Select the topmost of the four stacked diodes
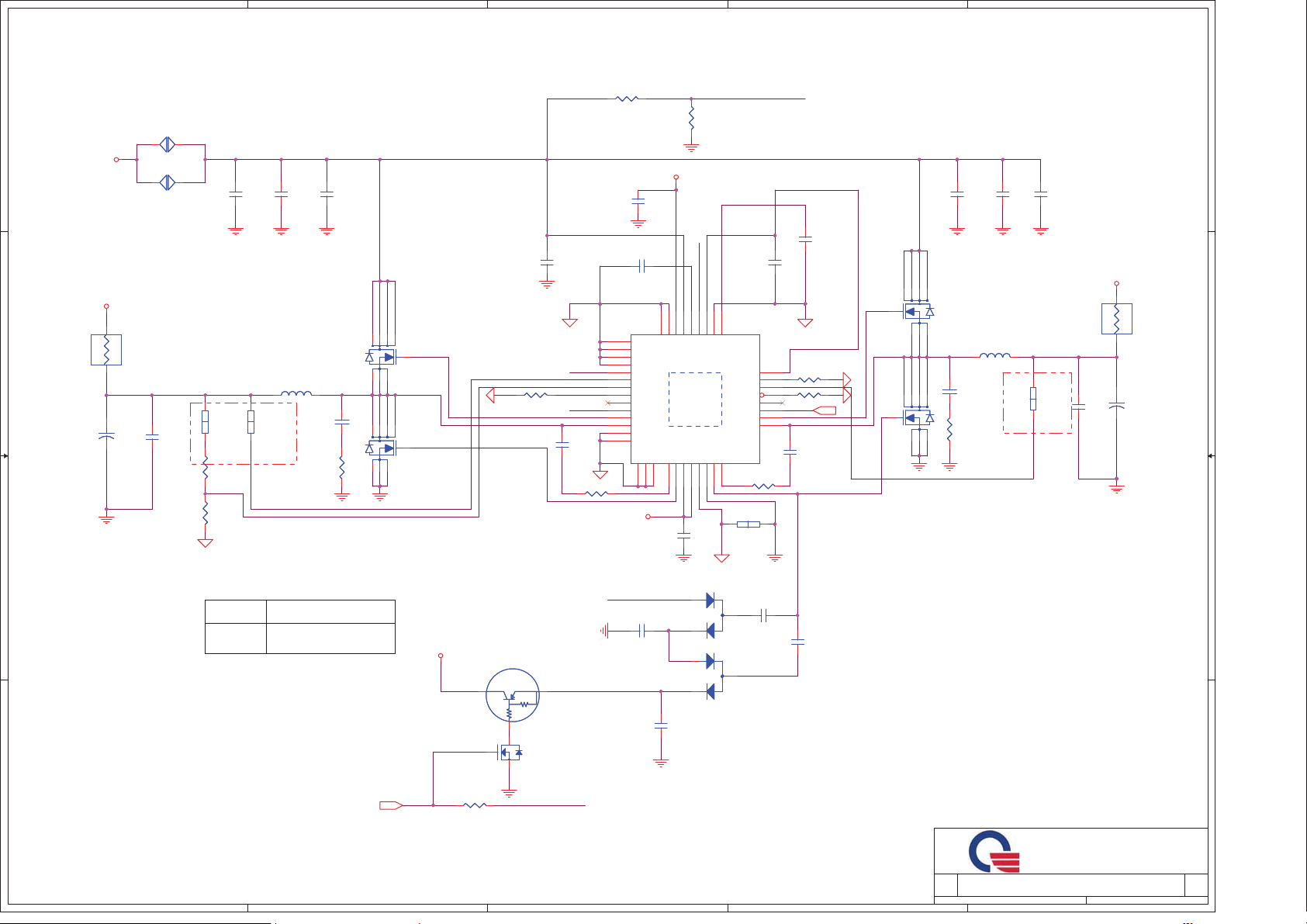 tap(711, 600)
